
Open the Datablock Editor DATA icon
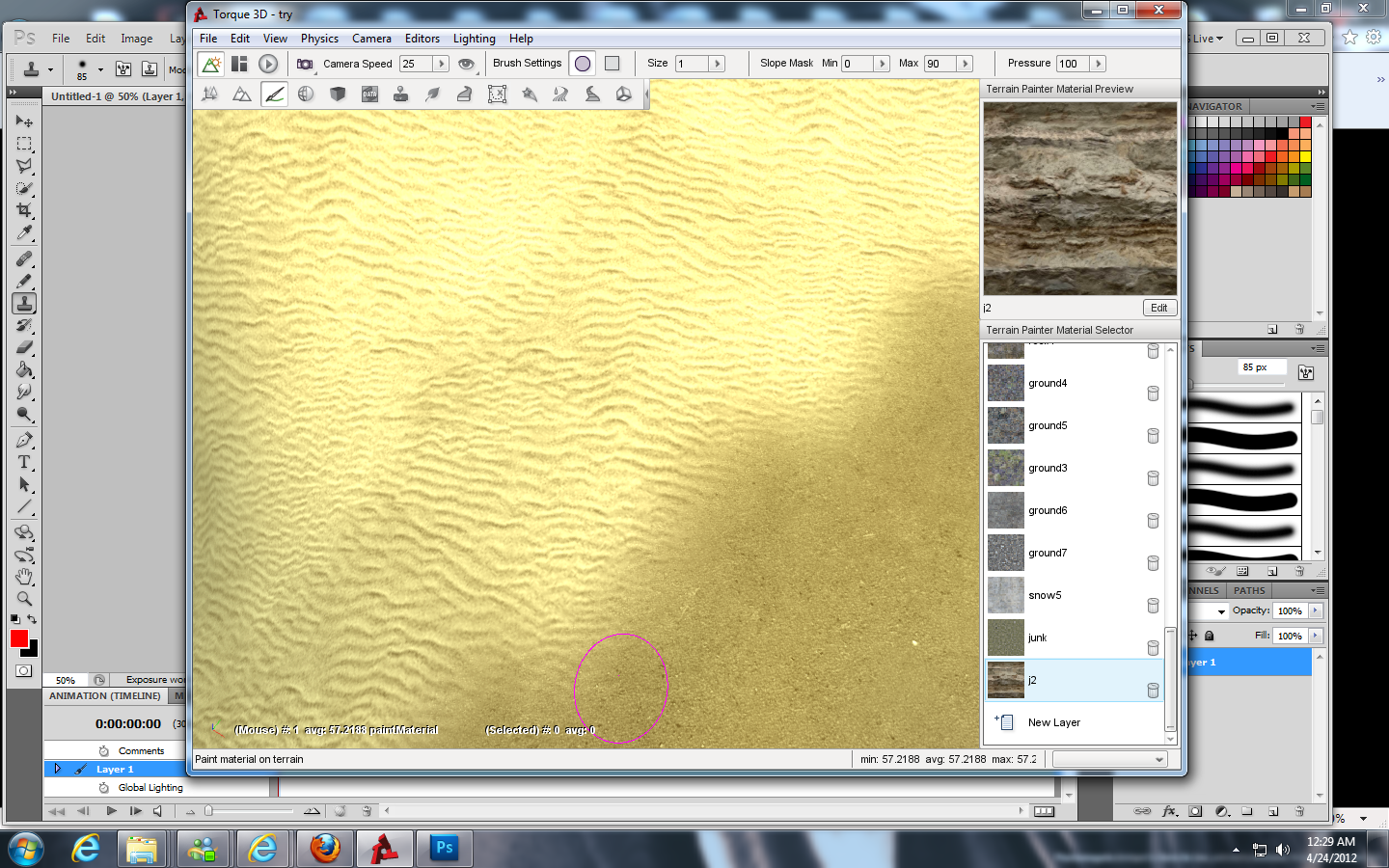point(369,94)
